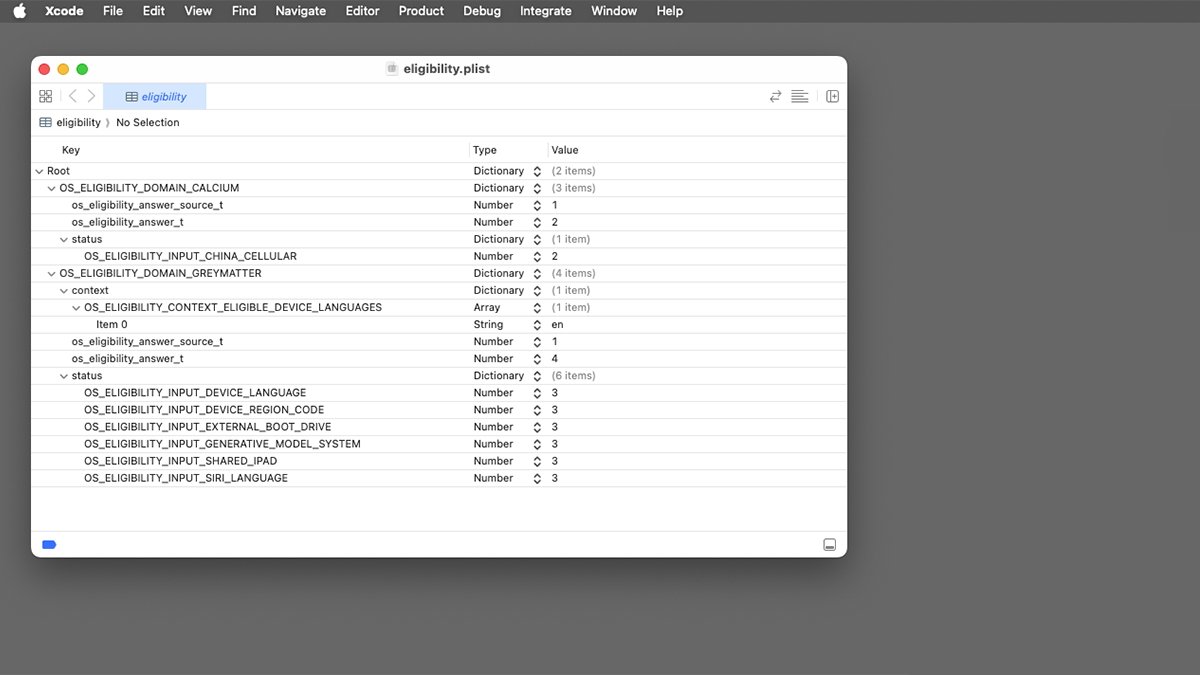Screen dimensions: 1200x675
Task: Click the (3 items) value
Action: (x=573, y=188)
